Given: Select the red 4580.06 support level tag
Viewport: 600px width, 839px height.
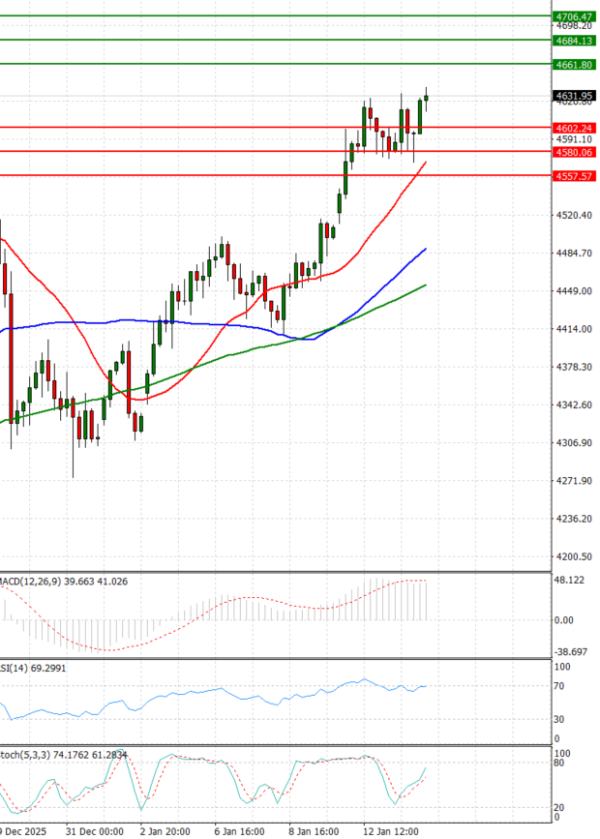Looking at the screenshot, I should point(574,152).
